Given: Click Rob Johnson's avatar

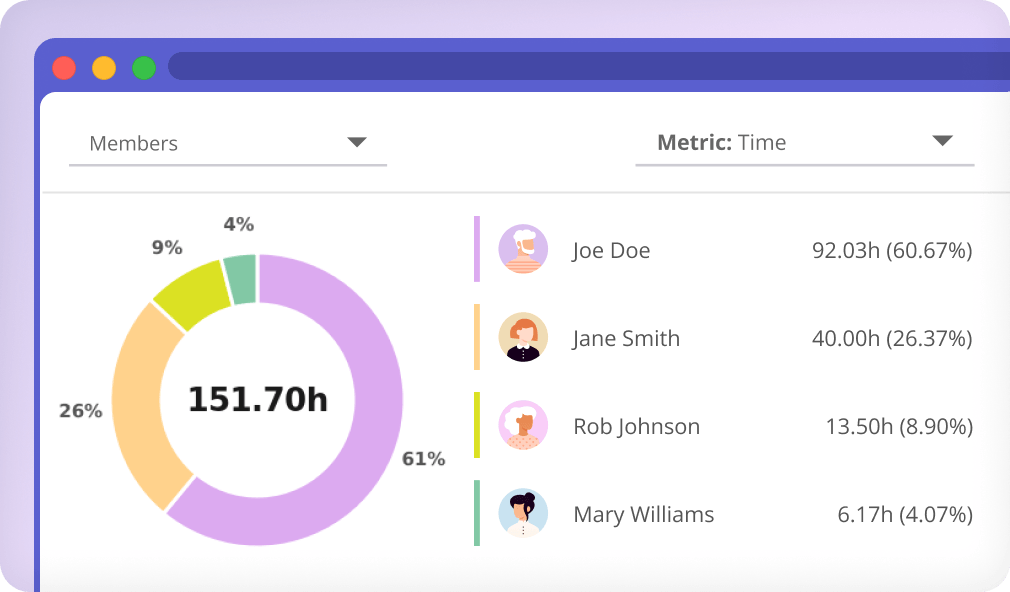Looking at the screenshot, I should click(x=523, y=425).
